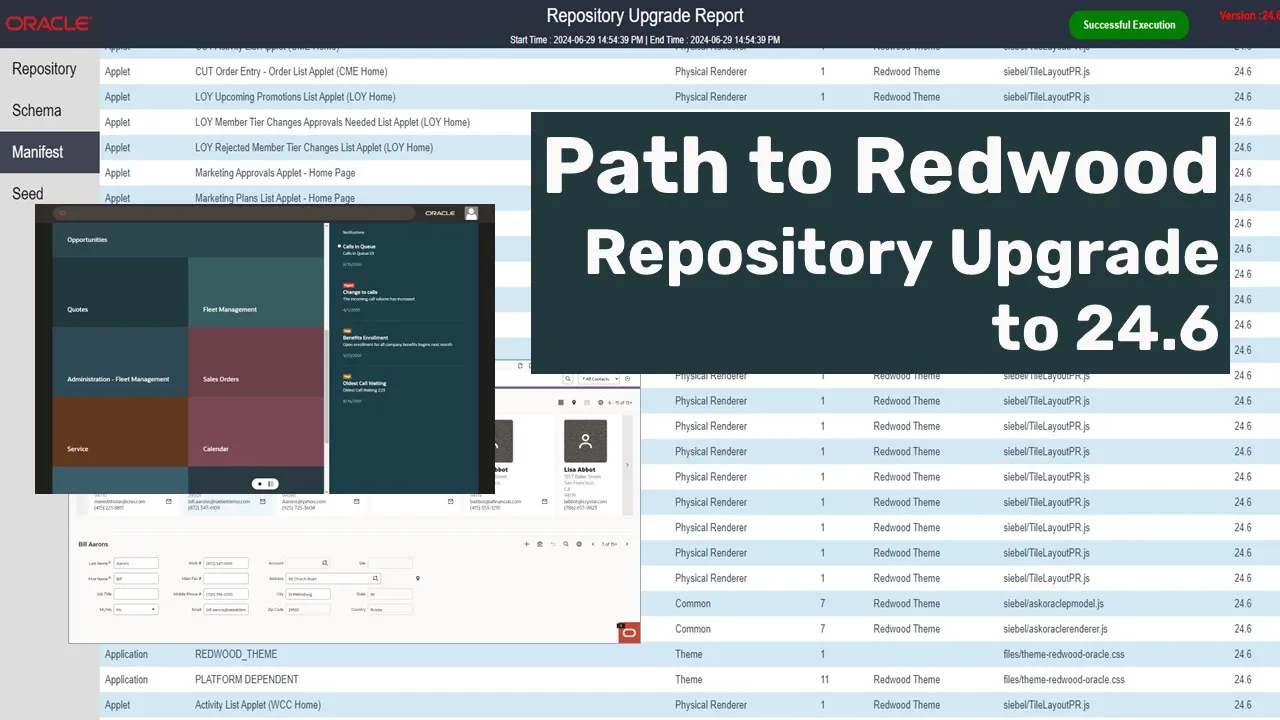Image resolution: width=1280 pixels, height=720 pixels.
Task: Click the Email field in contact form
Action: (x=226, y=609)
